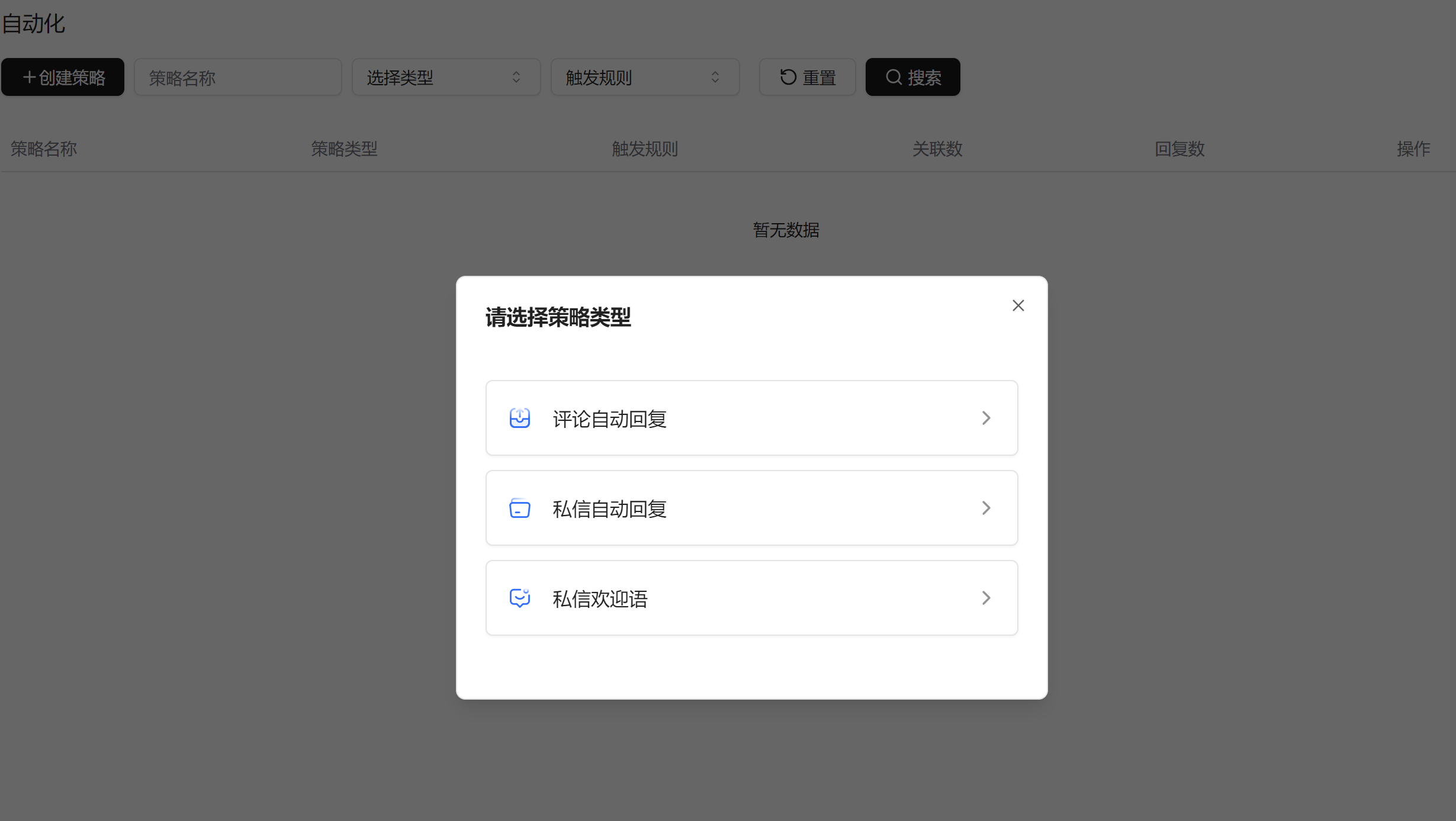Click the 策略类型 column header
1456x821 pixels.
[345, 149]
